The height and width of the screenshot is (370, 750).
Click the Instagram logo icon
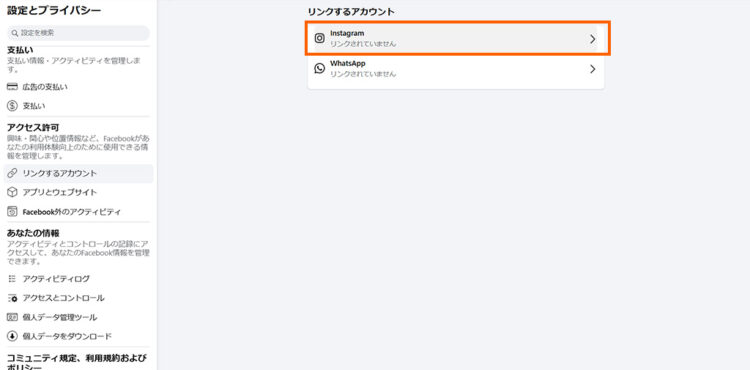point(320,39)
